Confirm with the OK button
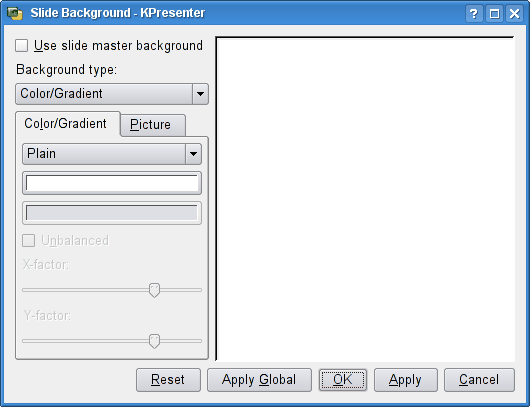530x407 pixels. [343, 380]
